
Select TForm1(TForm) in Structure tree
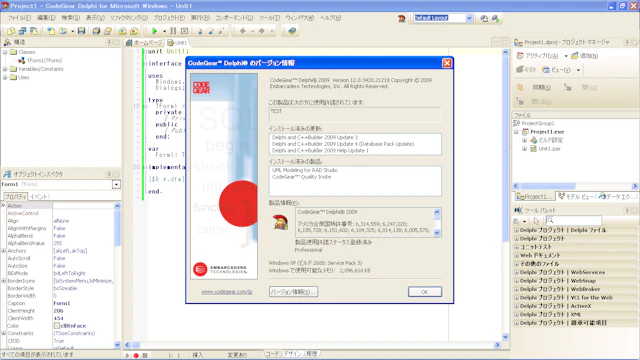click(44, 60)
